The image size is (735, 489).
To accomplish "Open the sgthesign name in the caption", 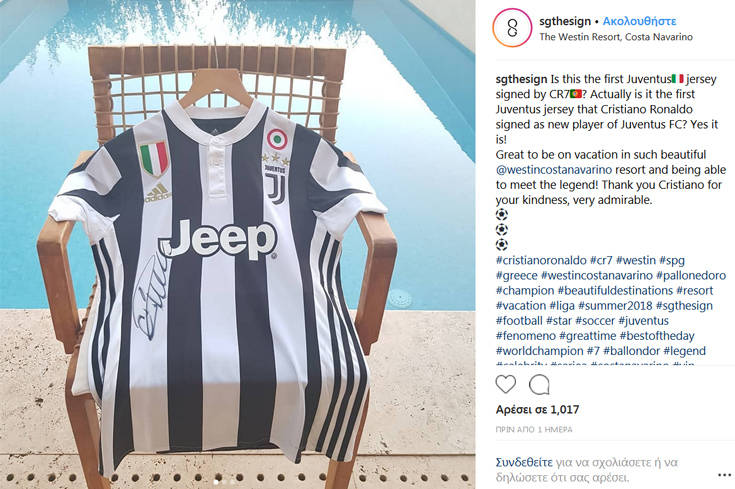I will pyautogui.click(x=521, y=79).
